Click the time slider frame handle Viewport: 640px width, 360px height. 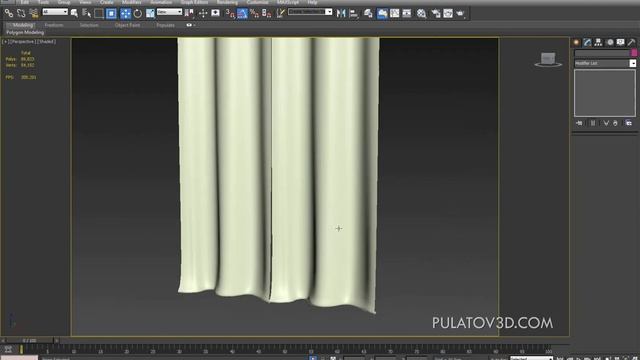tap(29, 340)
